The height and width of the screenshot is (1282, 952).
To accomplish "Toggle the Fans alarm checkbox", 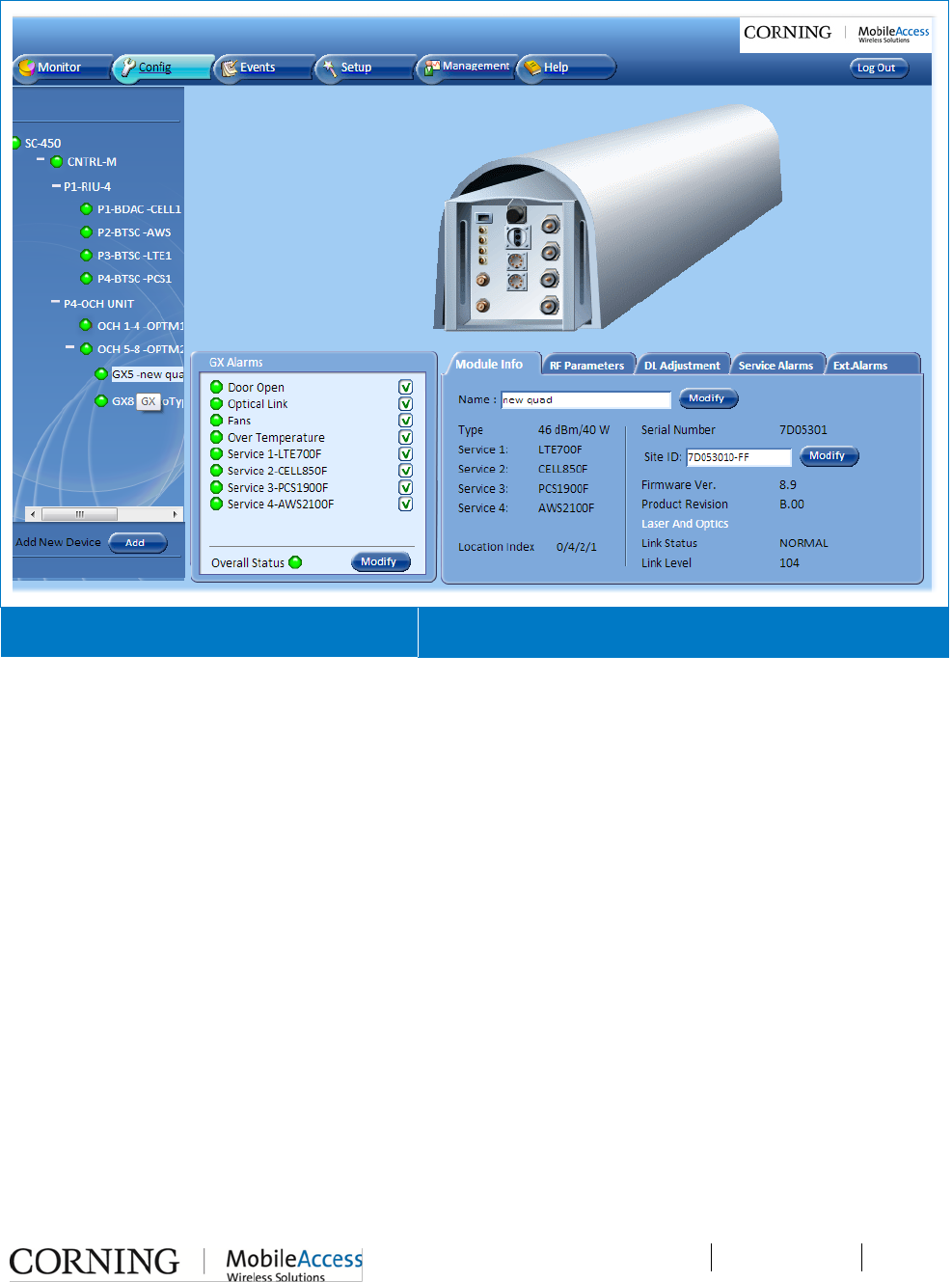I will click(x=406, y=421).
